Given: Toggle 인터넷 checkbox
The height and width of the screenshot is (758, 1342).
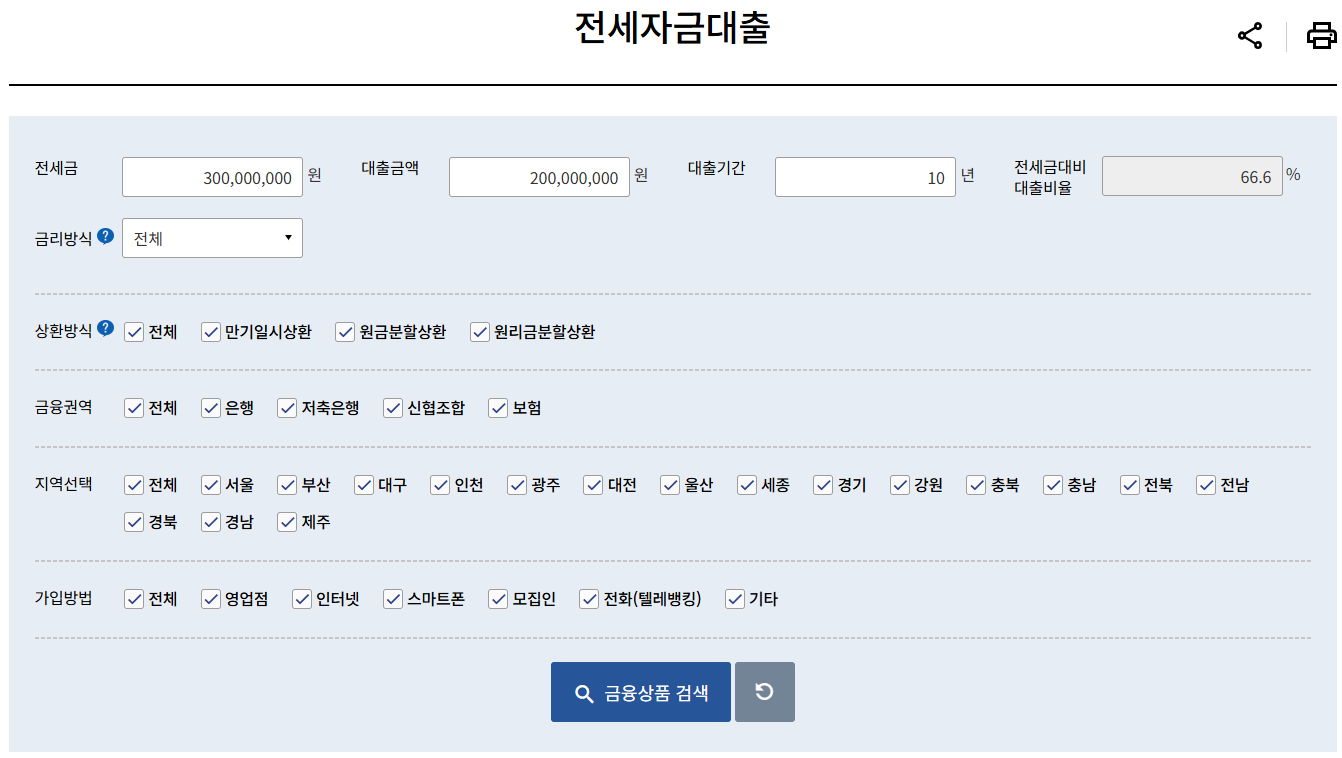Looking at the screenshot, I should (302, 599).
